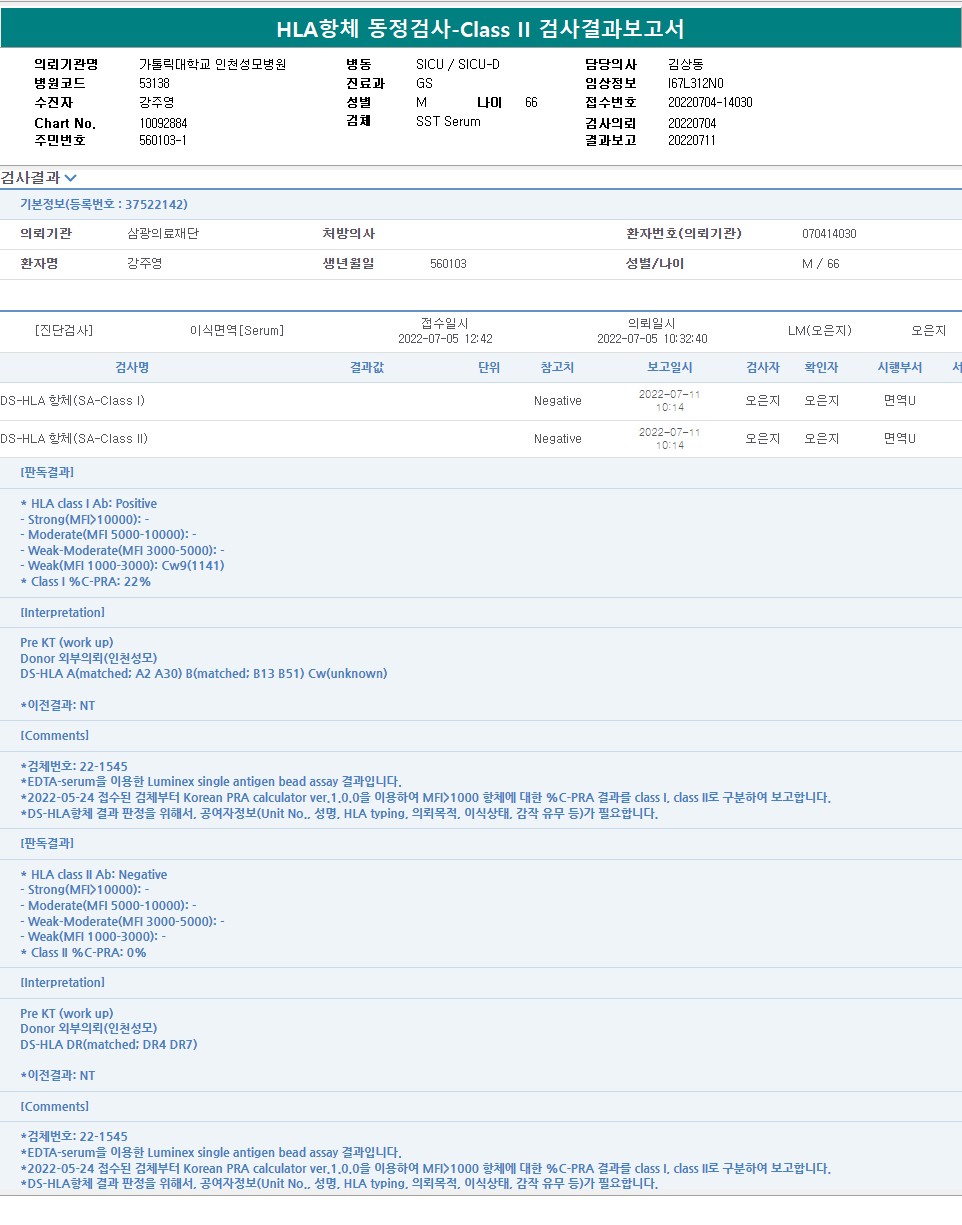Select the 'DS-HLA 항체(SA-Class II)' row name

coord(74,439)
